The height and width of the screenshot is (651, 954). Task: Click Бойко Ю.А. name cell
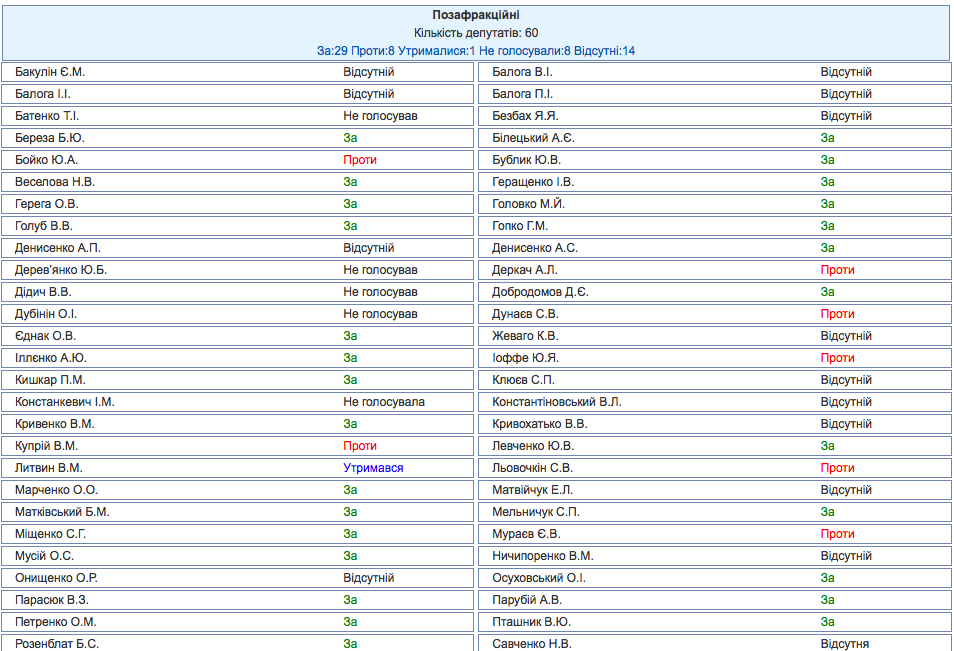point(46,160)
